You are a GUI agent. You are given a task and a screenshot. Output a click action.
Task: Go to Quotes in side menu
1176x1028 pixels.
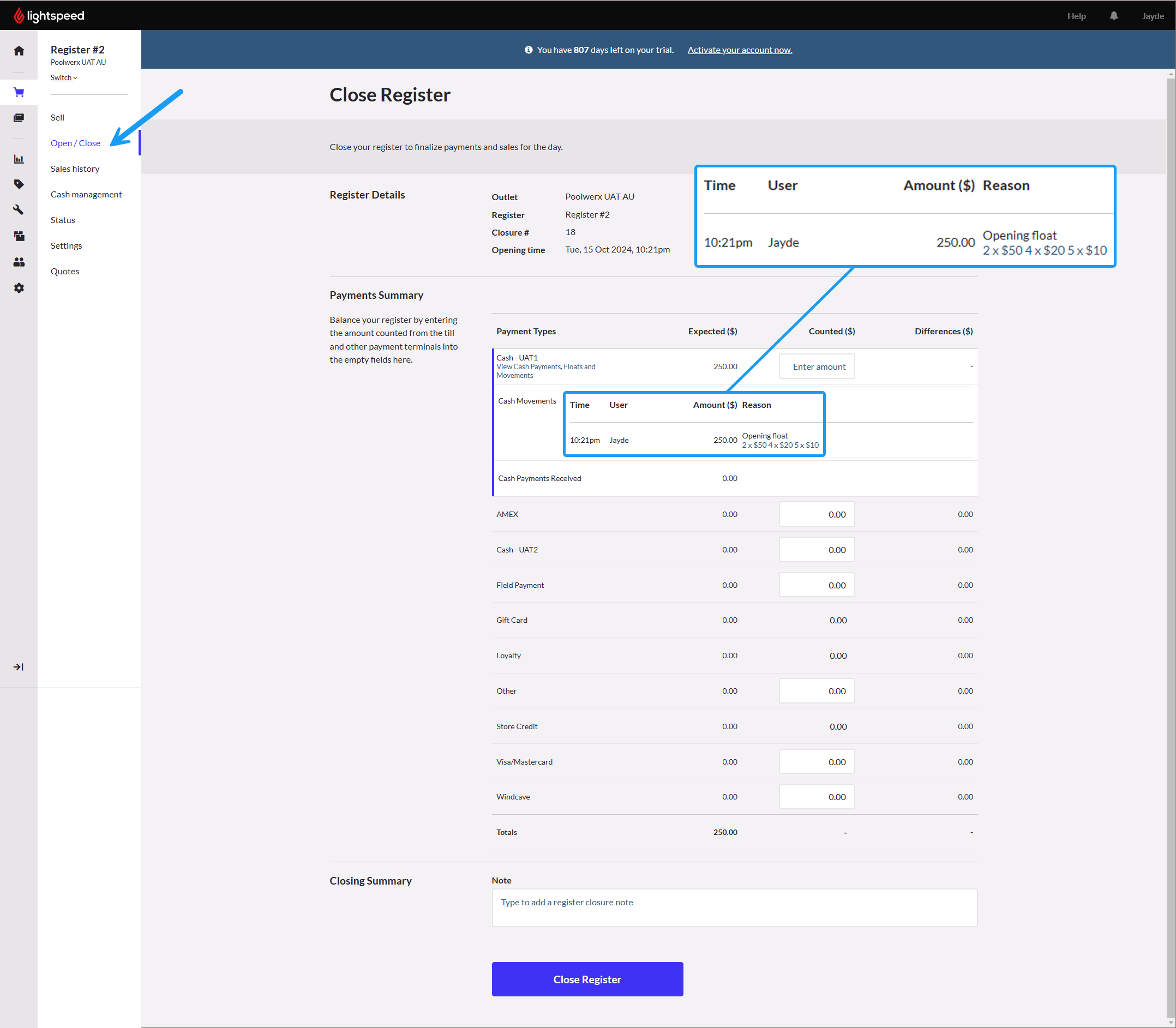coord(64,272)
